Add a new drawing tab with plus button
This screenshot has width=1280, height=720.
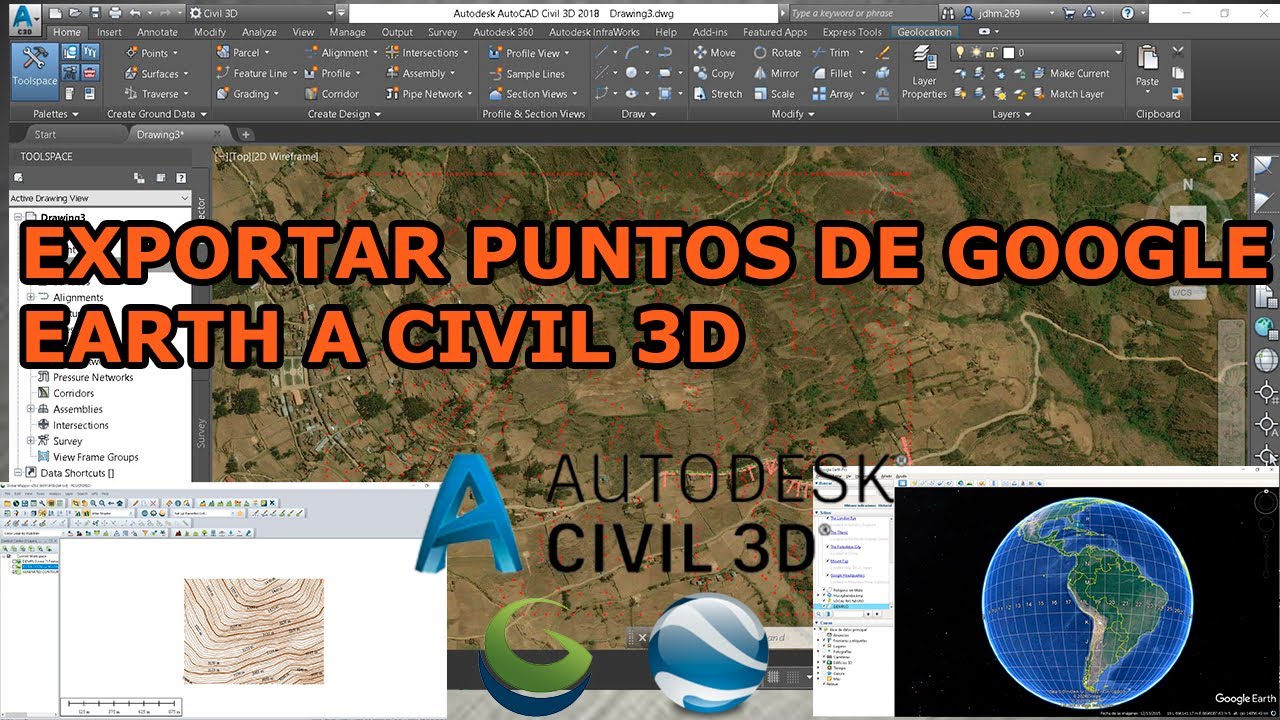pyautogui.click(x=246, y=134)
